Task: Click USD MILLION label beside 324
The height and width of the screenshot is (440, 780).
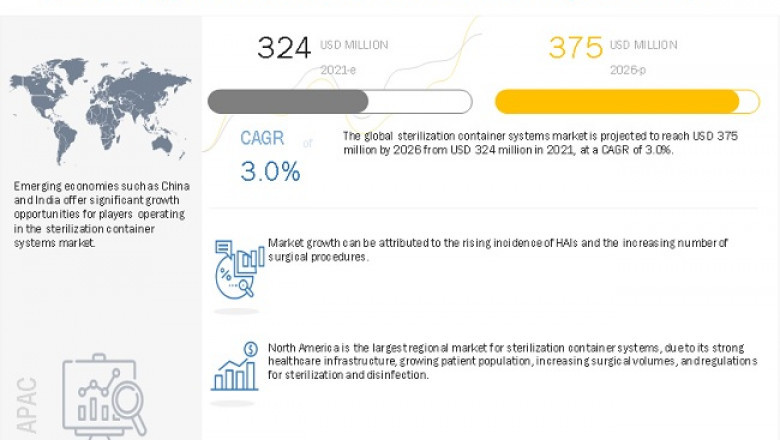Action: 354,45
